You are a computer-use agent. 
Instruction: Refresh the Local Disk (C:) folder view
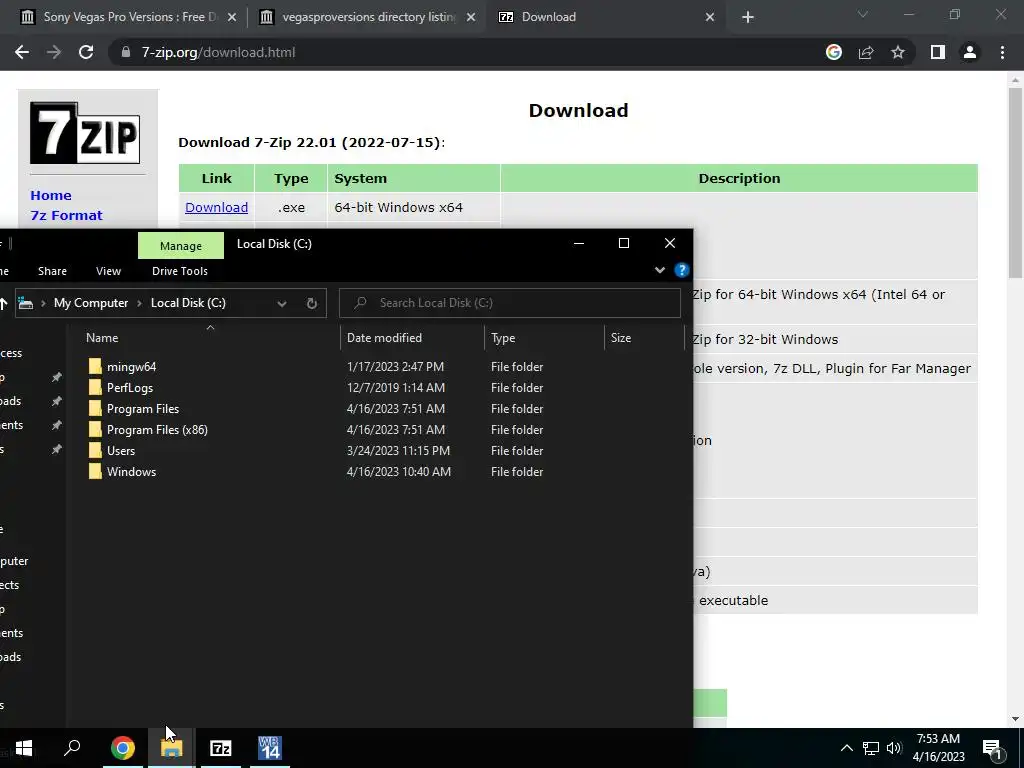click(x=312, y=303)
